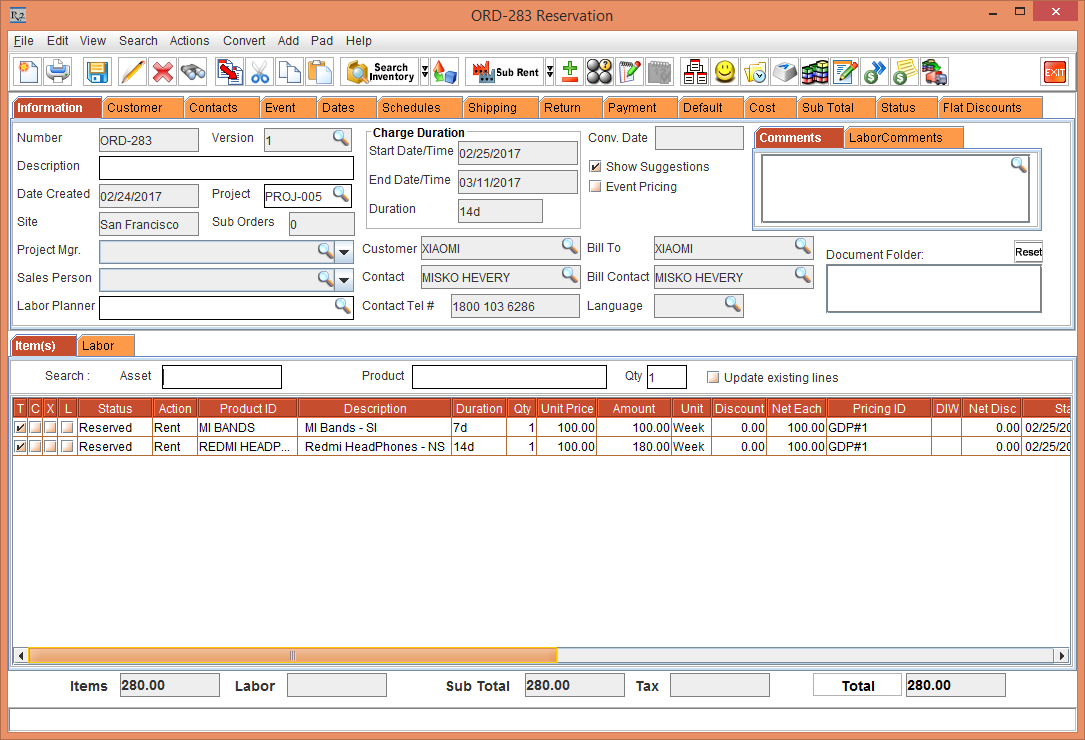Click the yellow smiley face icon
Screen dimensions: 1085x740
[725, 72]
